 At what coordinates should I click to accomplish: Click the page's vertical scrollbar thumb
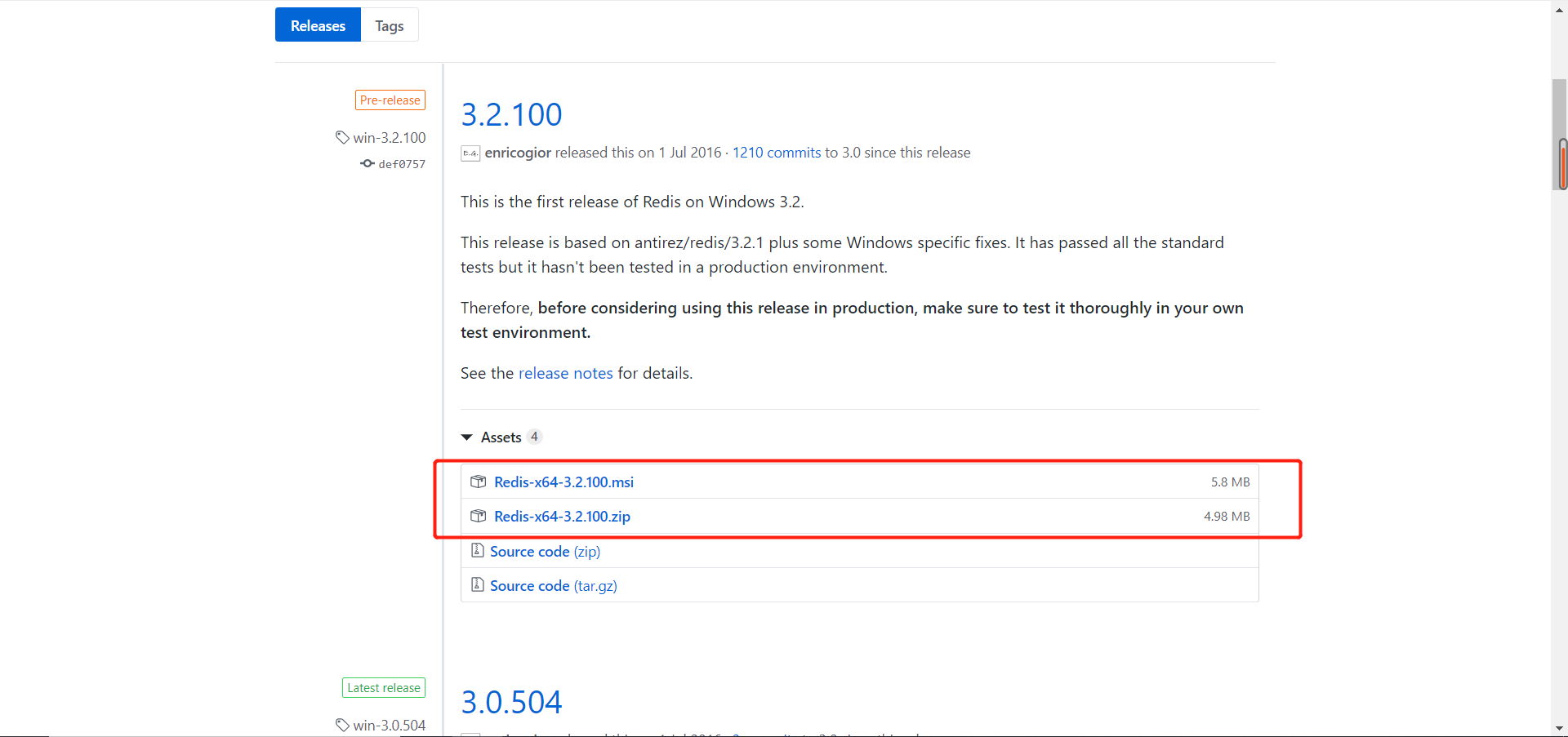(x=1560, y=135)
